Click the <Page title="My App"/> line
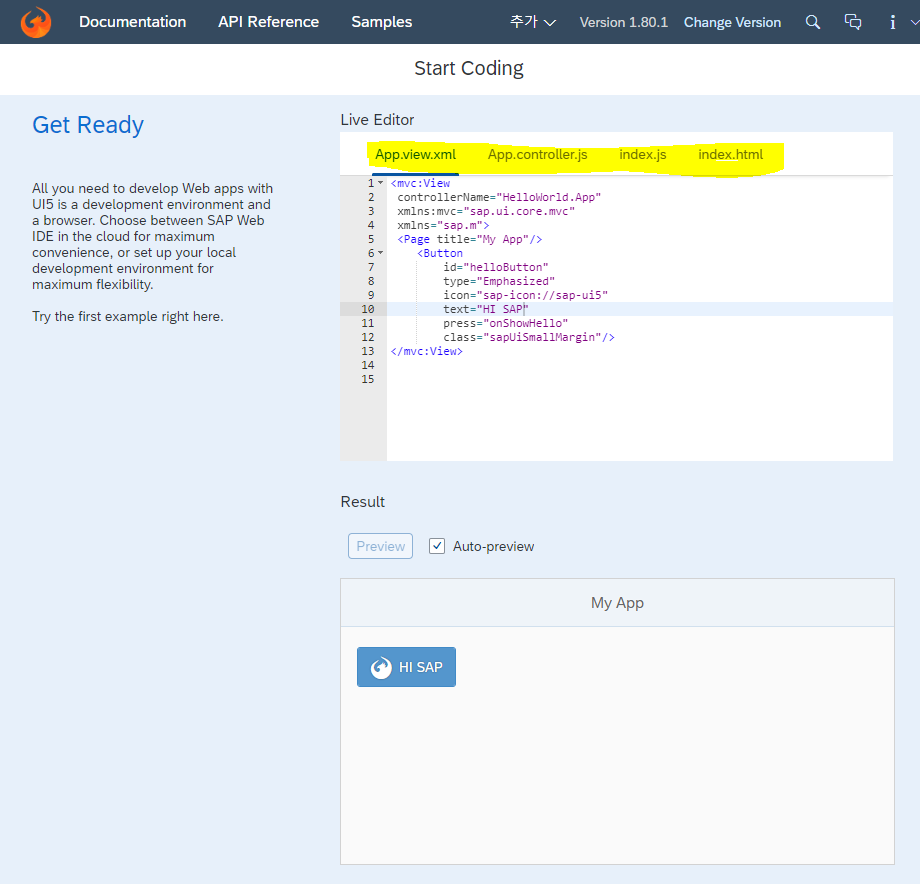The image size is (920, 885). tap(469, 239)
